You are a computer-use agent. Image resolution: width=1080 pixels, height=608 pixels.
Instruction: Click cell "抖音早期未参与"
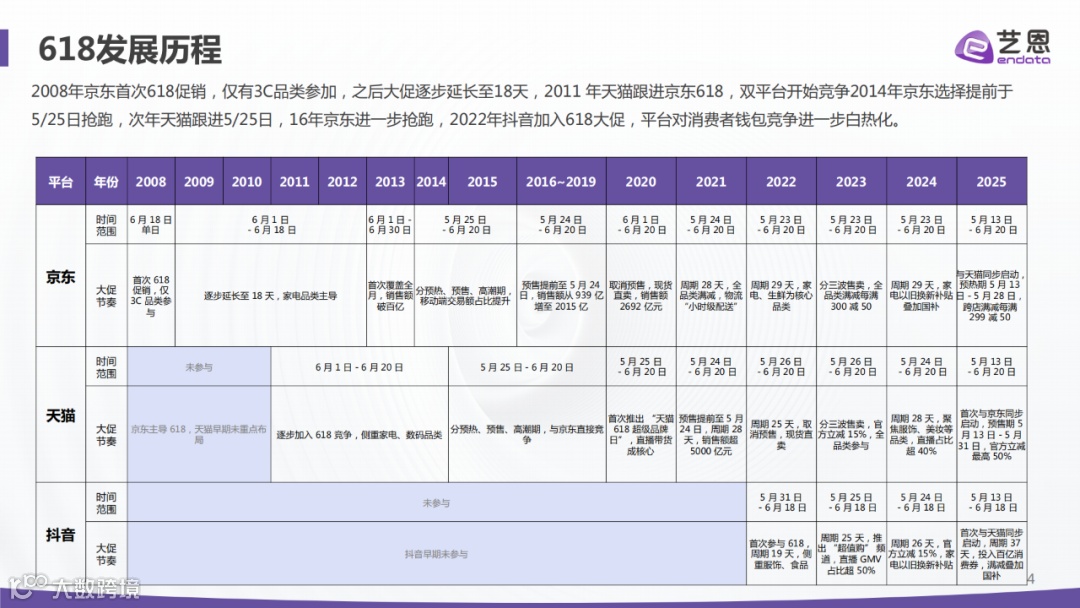(x=437, y=554)
